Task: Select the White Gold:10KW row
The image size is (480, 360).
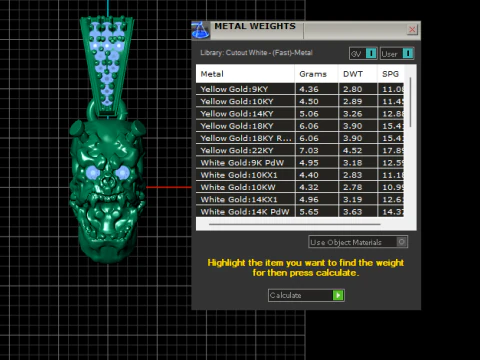Action: click(x=300, y=187)
